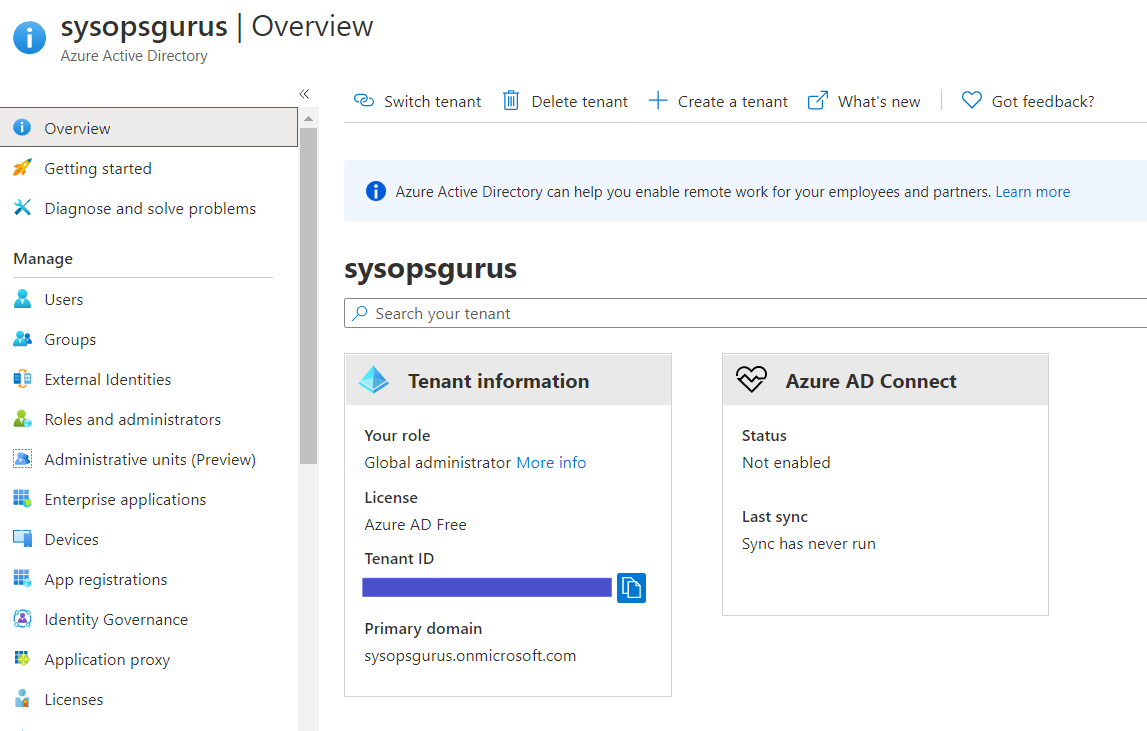The height and width of the screenshot is (731, 1147).
Task: Click the Create a tenant plus icon
Action: pos(658,100)
